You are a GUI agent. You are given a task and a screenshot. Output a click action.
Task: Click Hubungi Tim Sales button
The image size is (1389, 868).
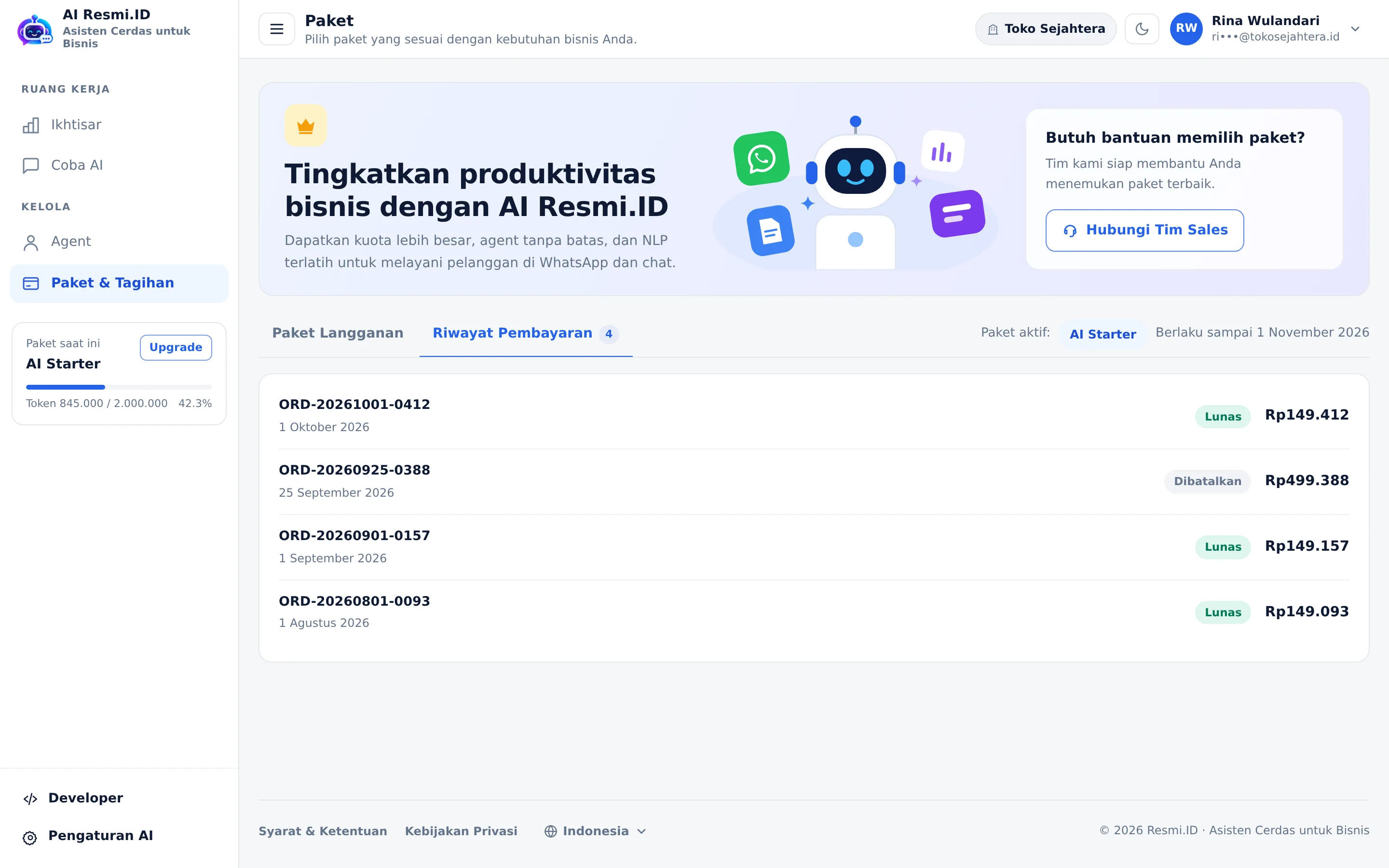click(x=1144, y=230)
